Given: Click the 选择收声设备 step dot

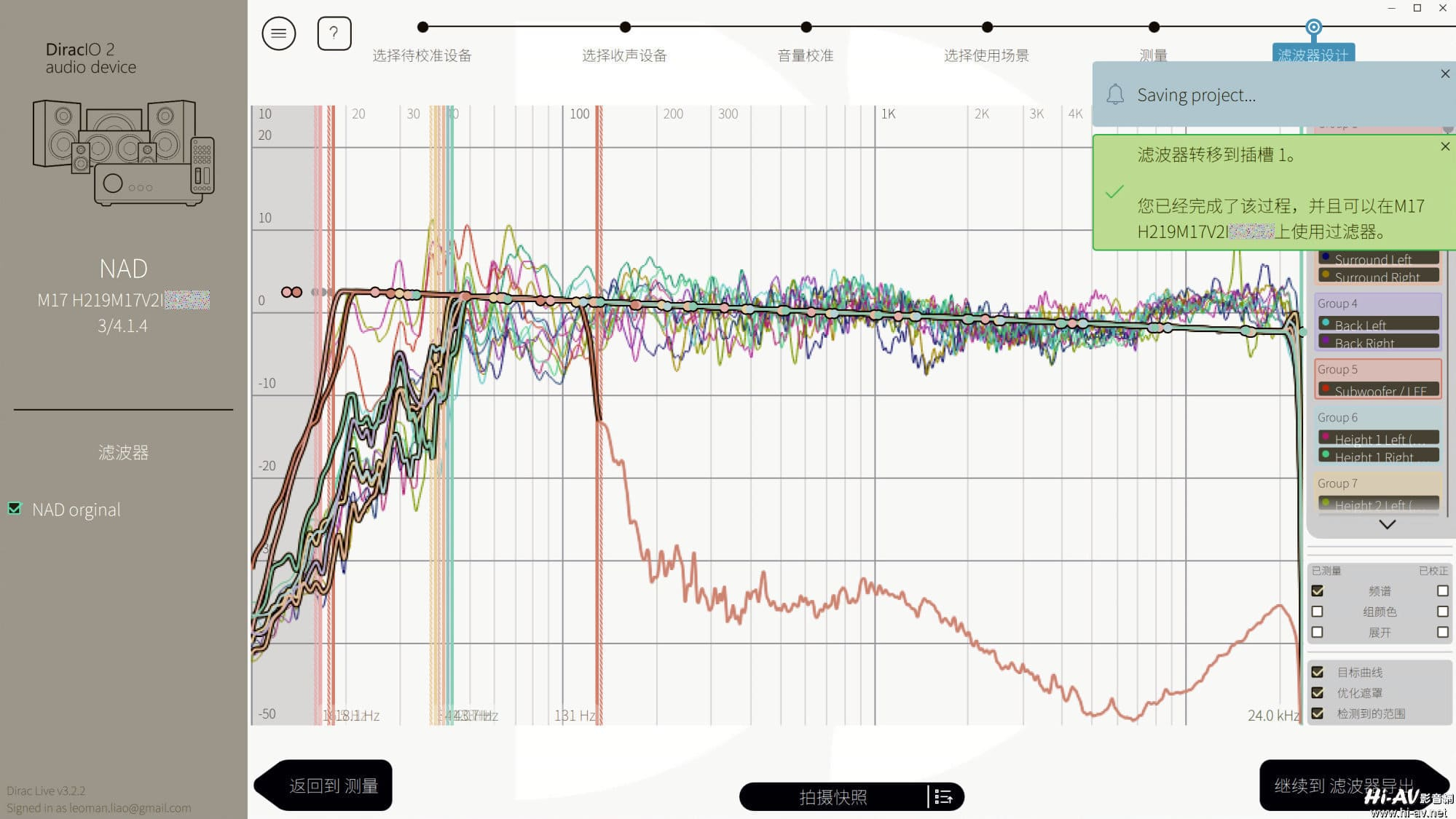Looking at the screenshot, I should 625,27.
